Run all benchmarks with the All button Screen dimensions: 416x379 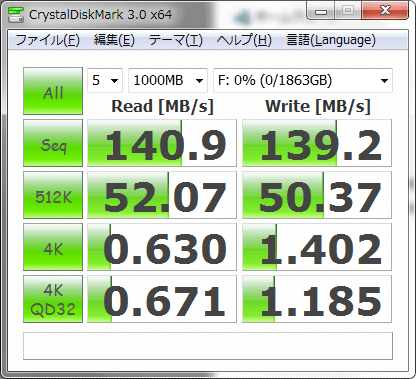click(53, 91)
